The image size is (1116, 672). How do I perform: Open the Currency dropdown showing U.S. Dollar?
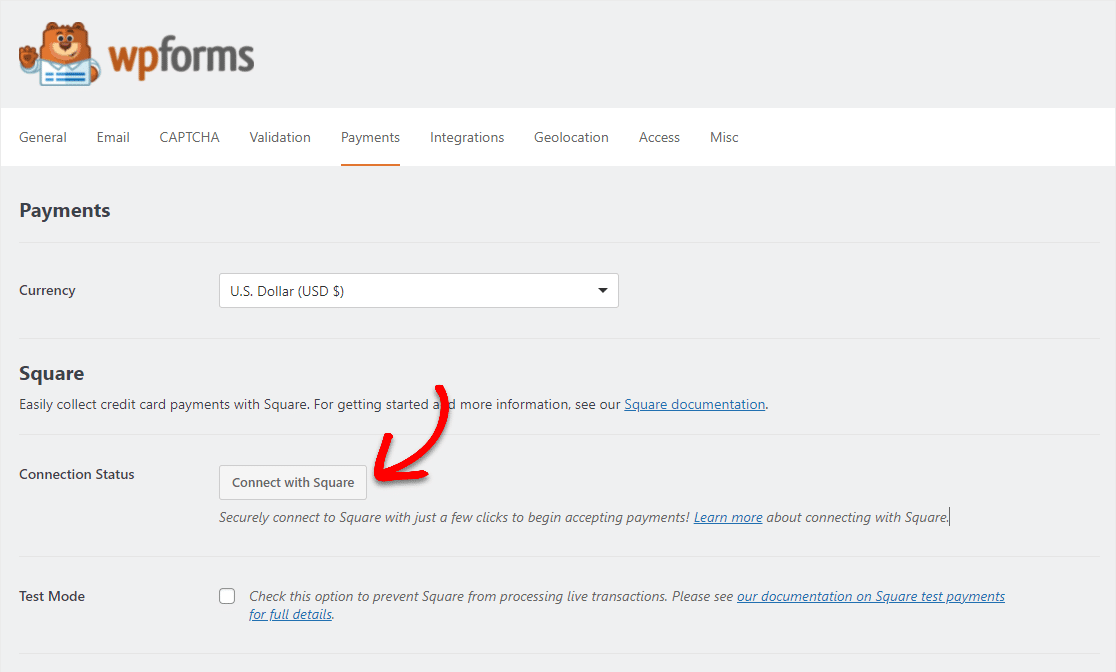418,290
